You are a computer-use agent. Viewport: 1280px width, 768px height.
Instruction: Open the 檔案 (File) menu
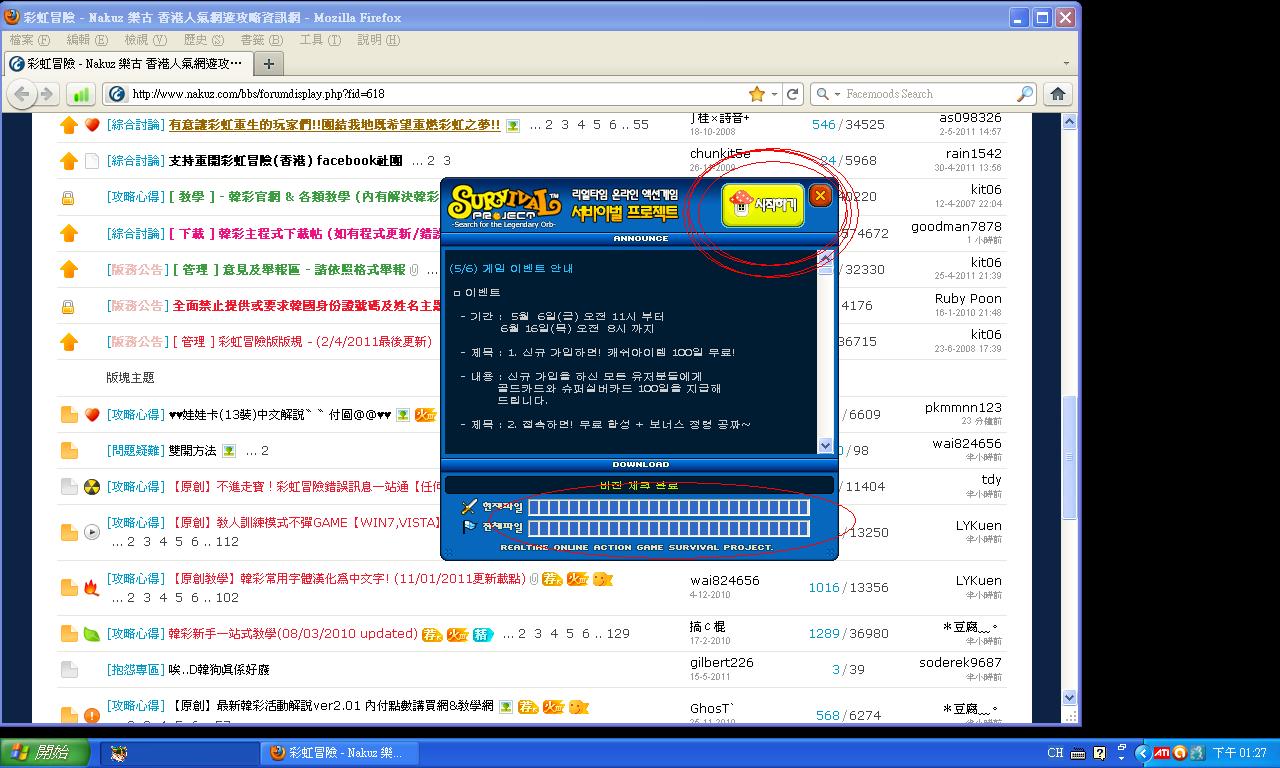click(29, 40)
